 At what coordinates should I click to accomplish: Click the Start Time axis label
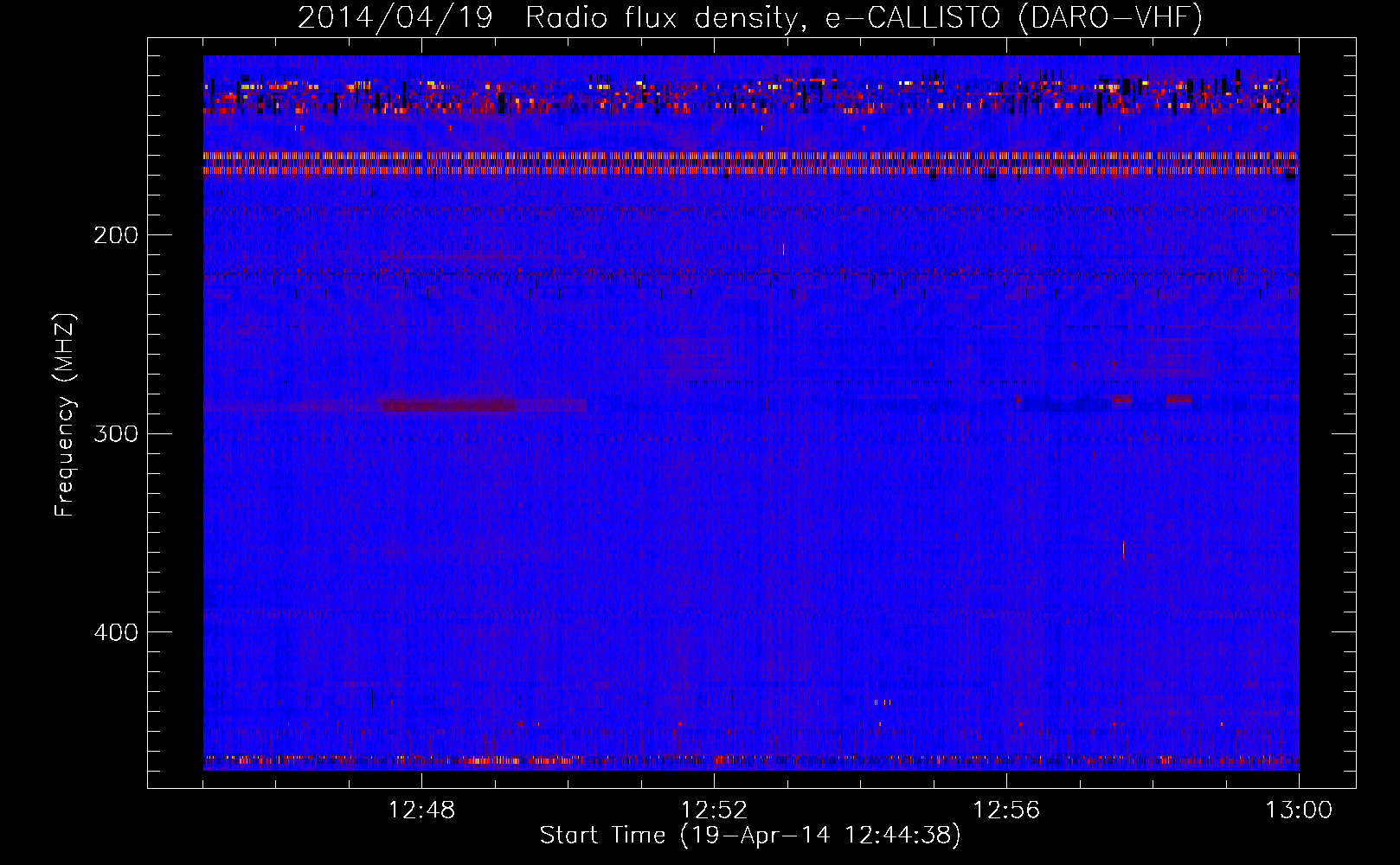(749, 836)
